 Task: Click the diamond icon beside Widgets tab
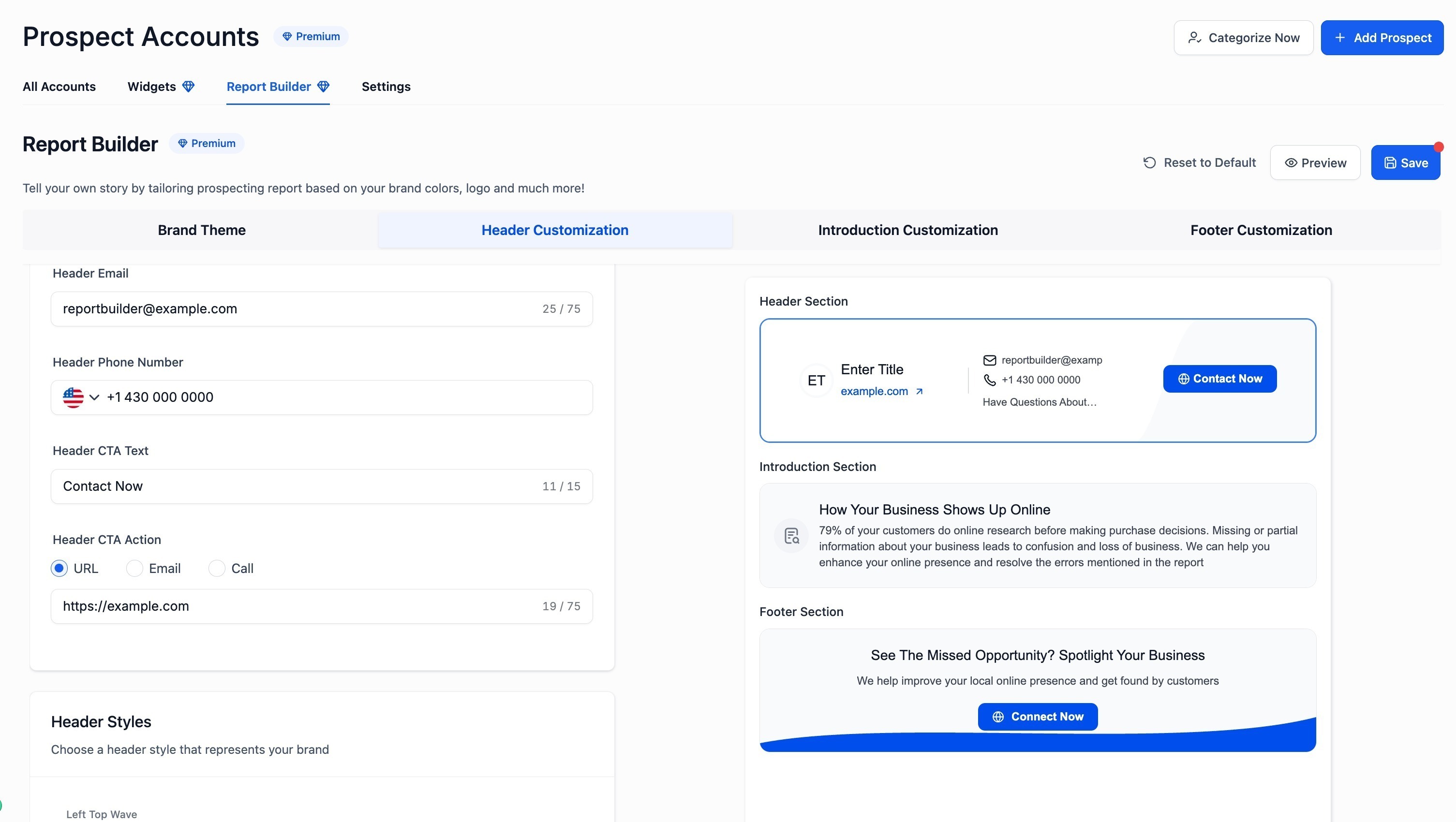point(188,87)
